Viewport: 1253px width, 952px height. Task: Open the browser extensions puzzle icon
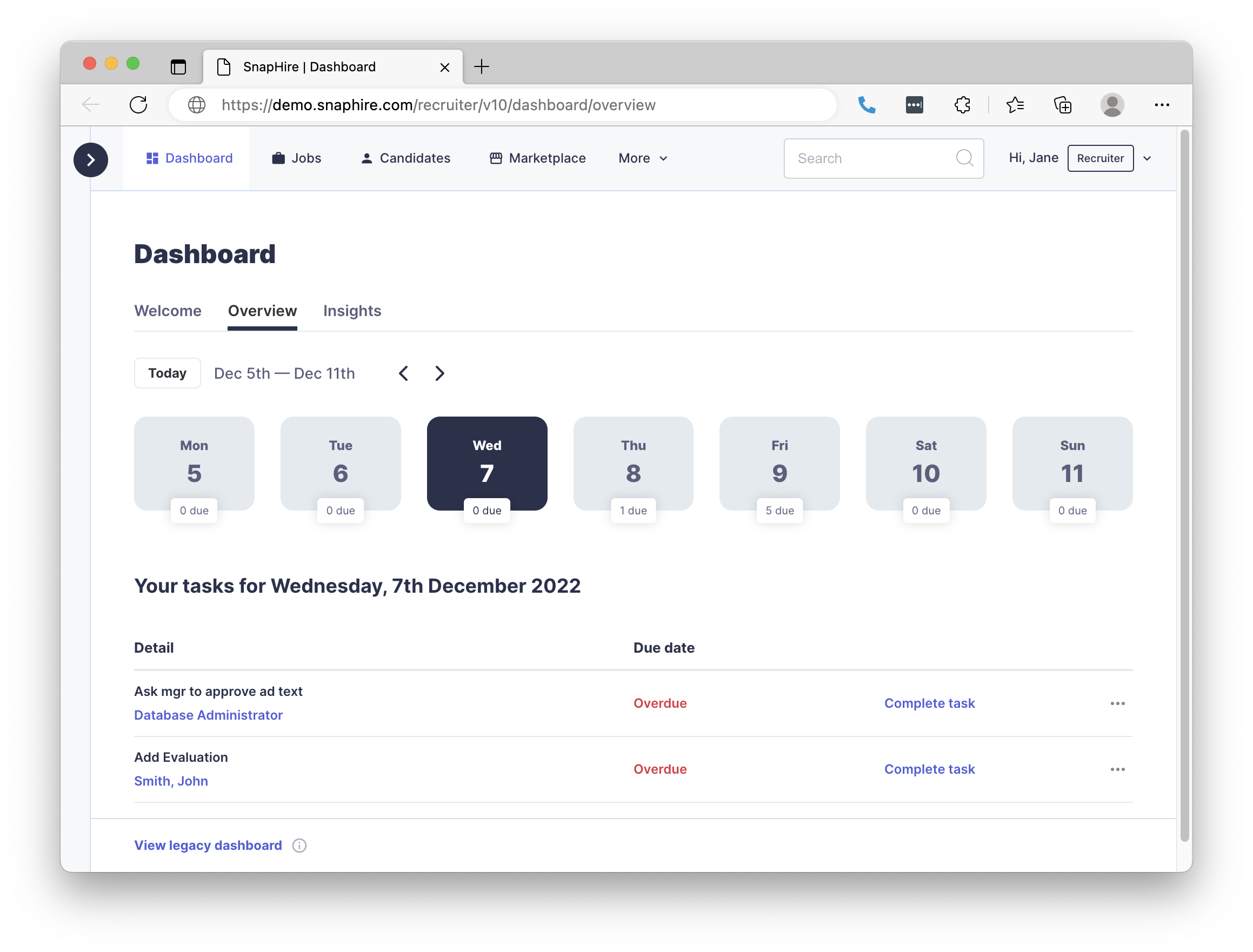(962, 105)
